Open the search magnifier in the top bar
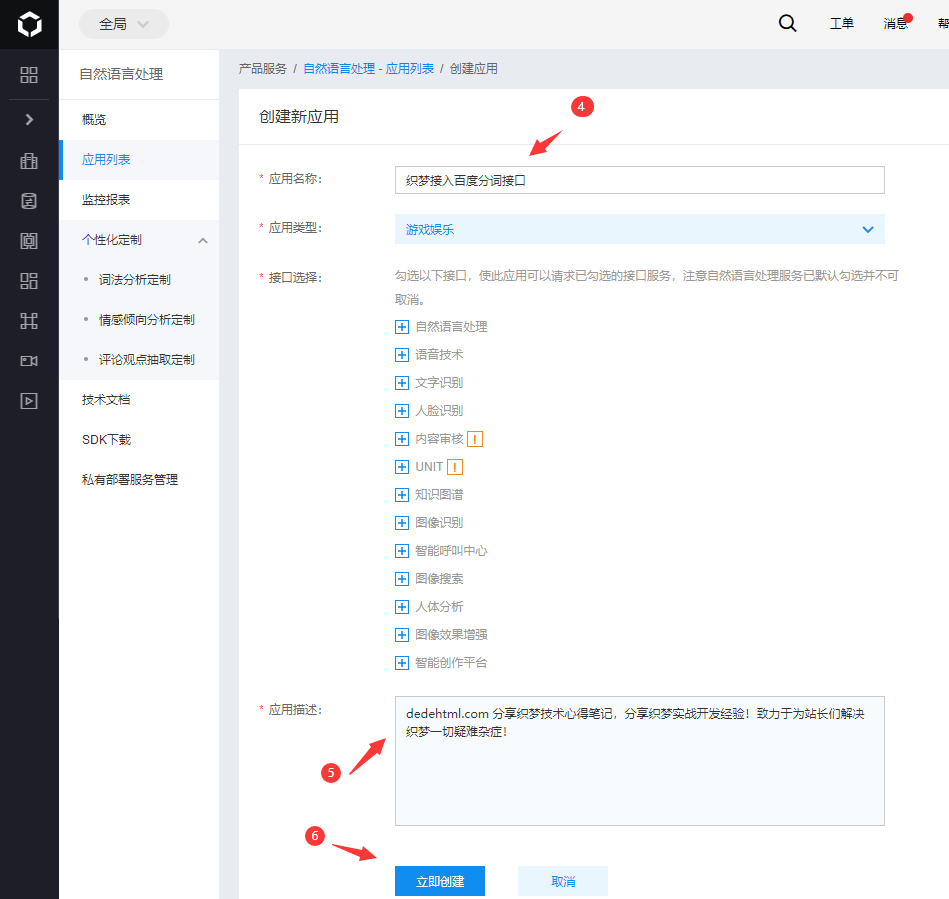 pos(787,22)
